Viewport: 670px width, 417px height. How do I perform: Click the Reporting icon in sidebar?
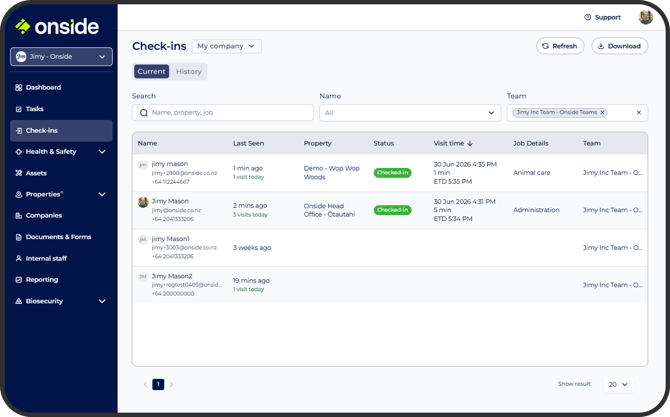18,280
